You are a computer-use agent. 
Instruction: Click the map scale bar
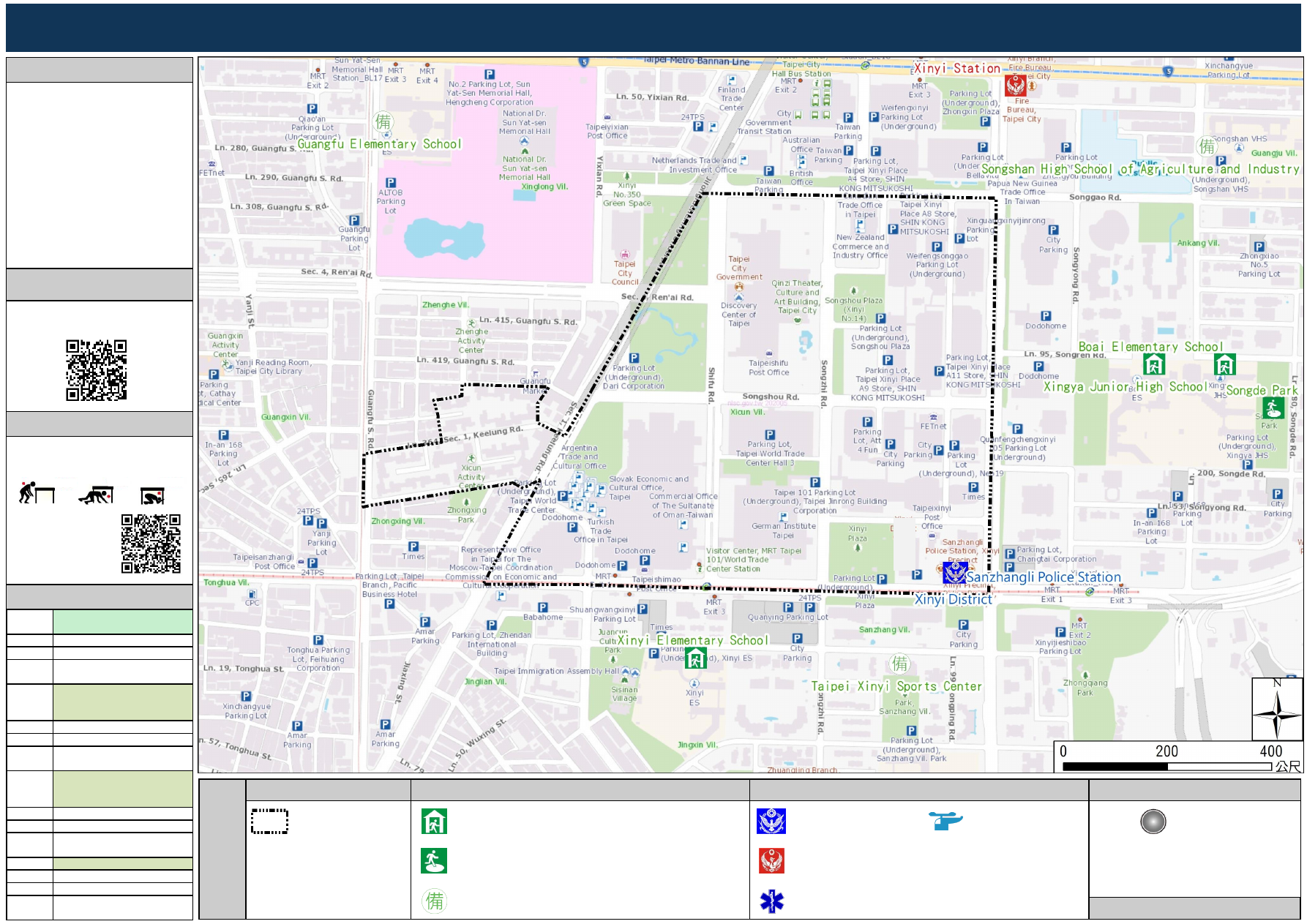pos(1166,766)
